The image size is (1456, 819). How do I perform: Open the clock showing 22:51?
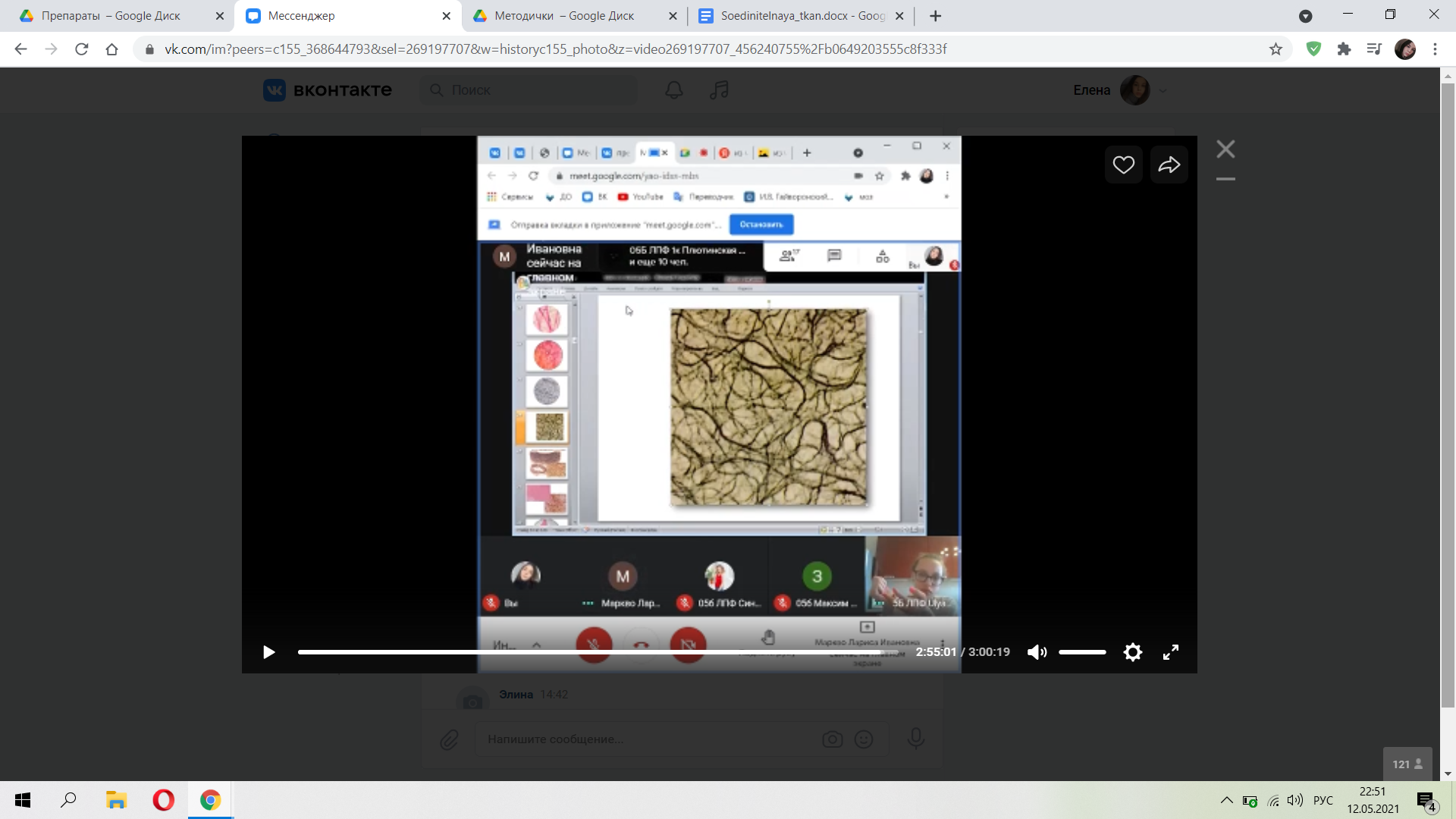1373,800
